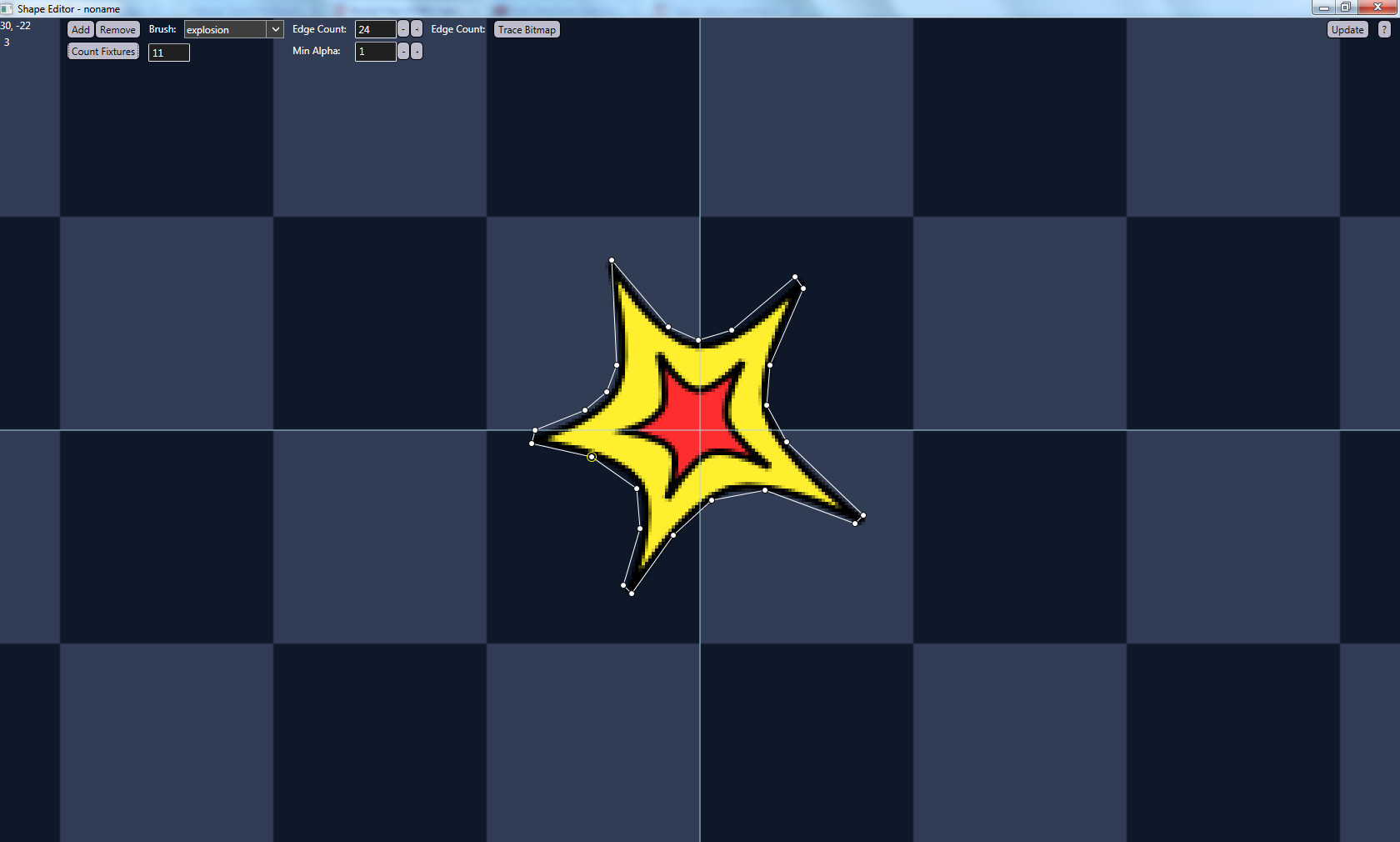Increase Edge Count with the plus button
The width and height of the screenshot is (1400, 842).
[x=417, y=29]
